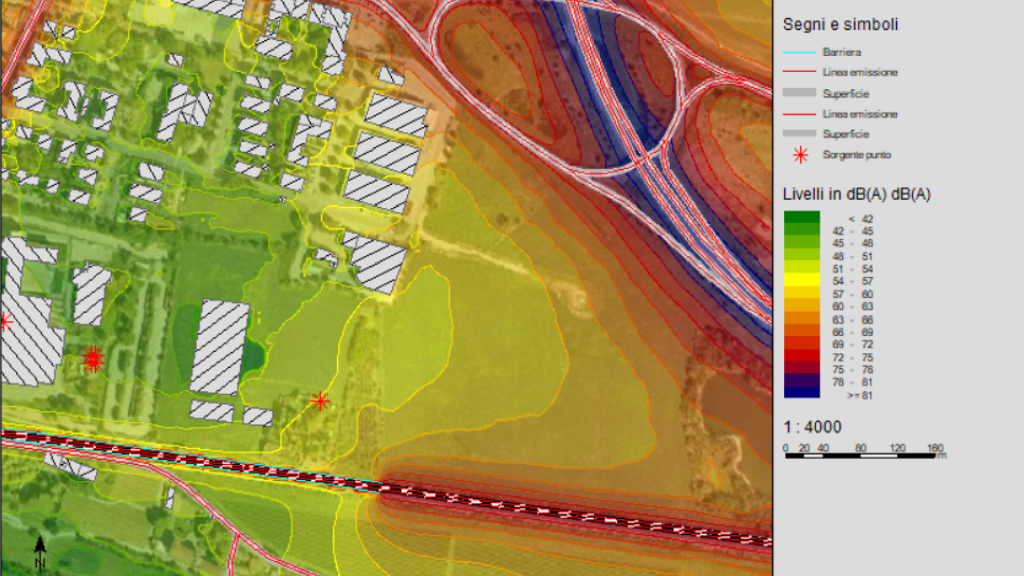Click the red Sorgente punto star legend symbol
The image size is (1024, 576).
801,155
